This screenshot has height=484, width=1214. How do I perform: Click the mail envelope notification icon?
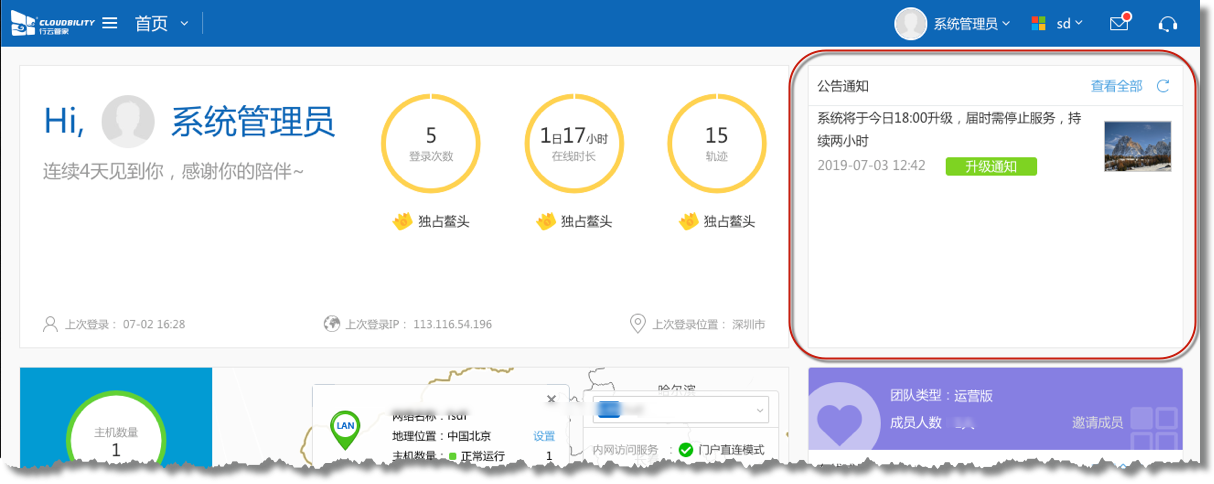(x=1119, y=23)
